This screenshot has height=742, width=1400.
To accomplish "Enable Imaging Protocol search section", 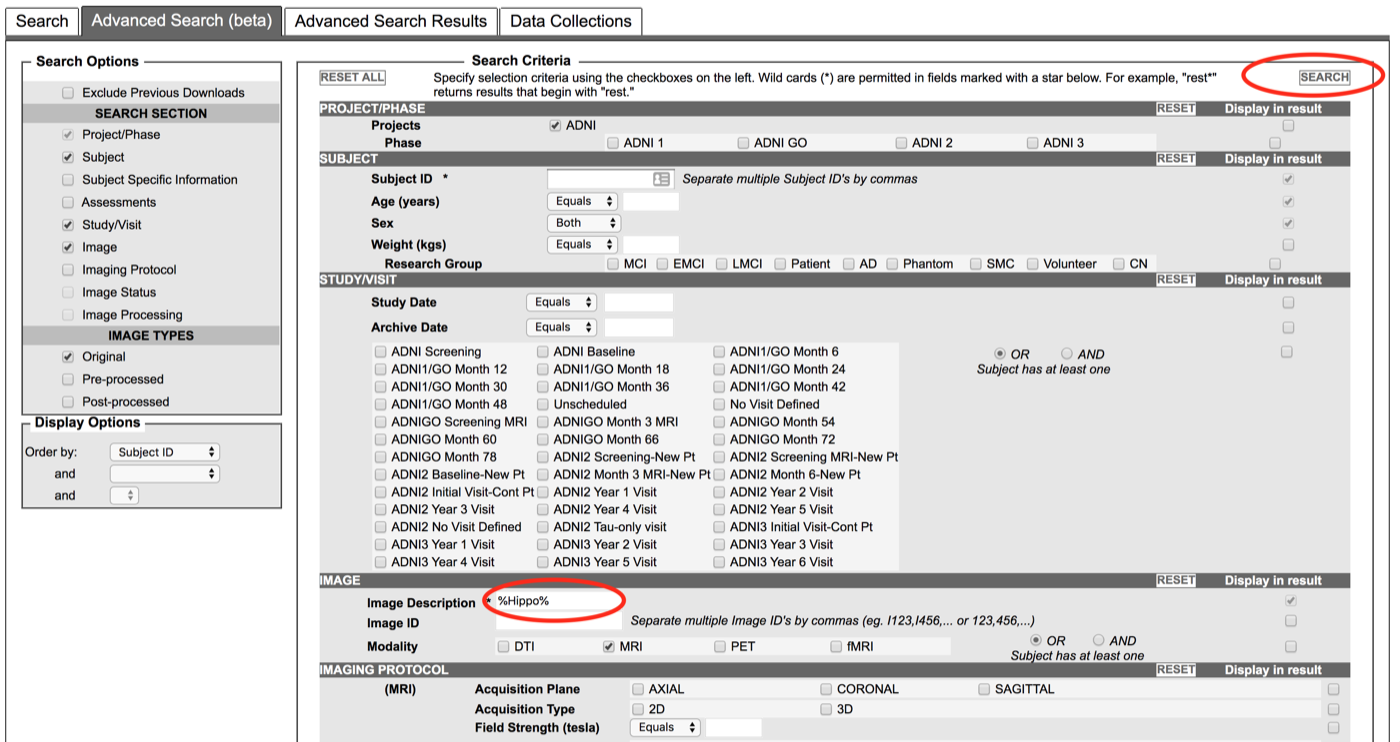I will tap(68, 270).
